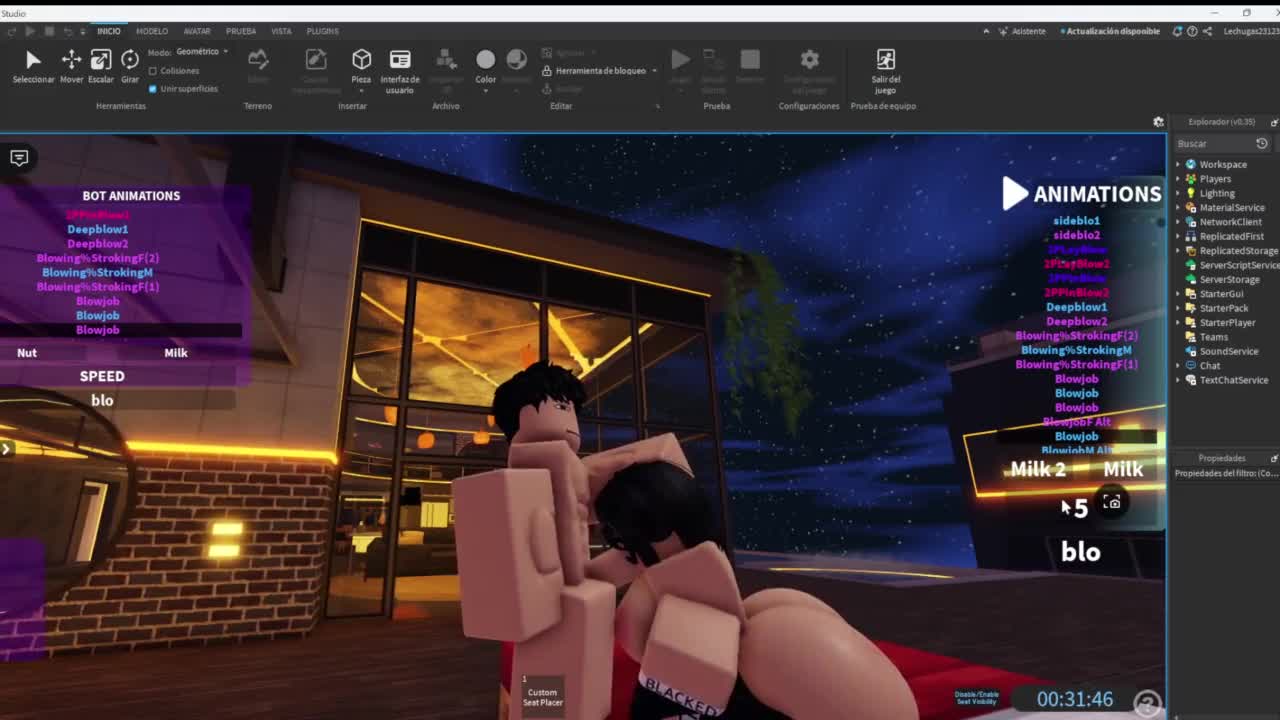Enable the Colisiones checkbox

click(153, 71)
